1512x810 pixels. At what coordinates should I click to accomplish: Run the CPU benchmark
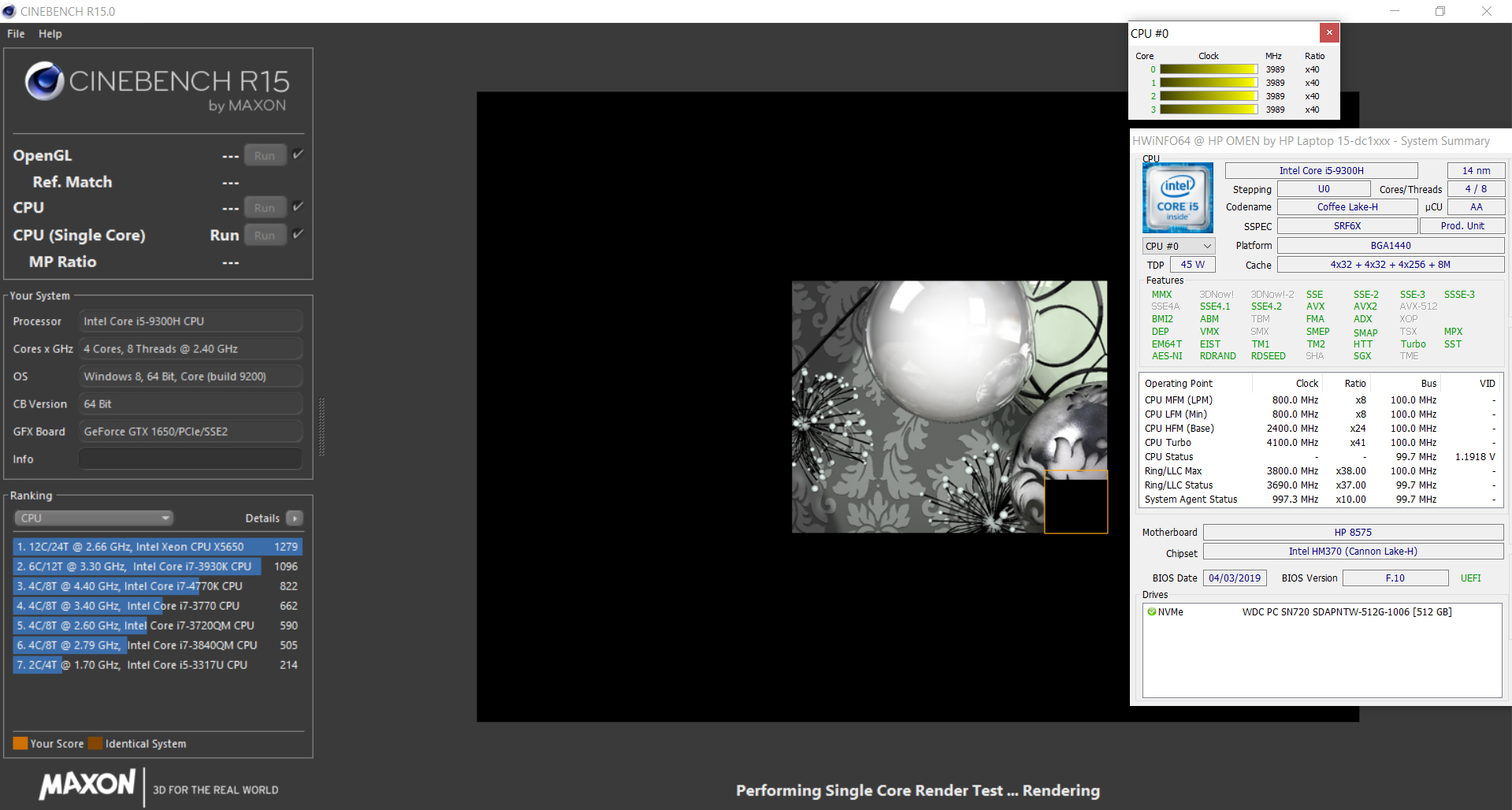tap(265, 207)
